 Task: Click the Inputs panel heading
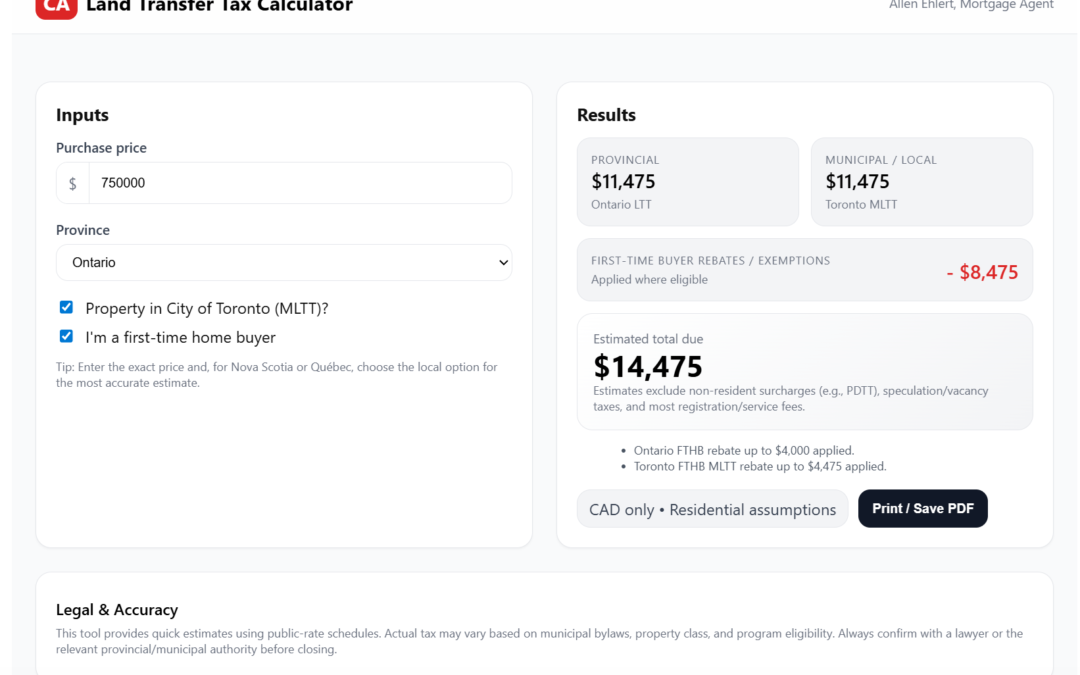coord(81,115)
